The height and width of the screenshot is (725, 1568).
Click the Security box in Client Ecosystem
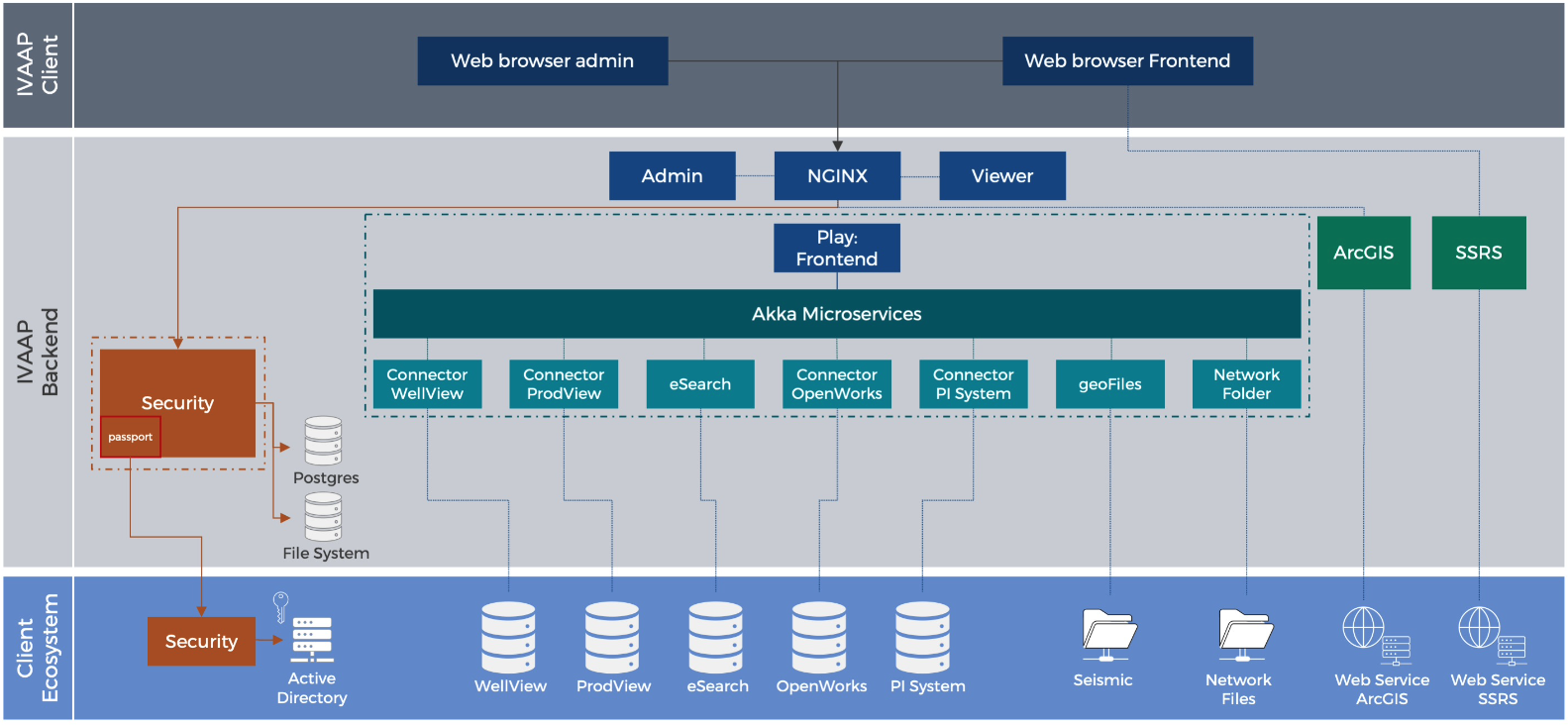click(201, 642)
